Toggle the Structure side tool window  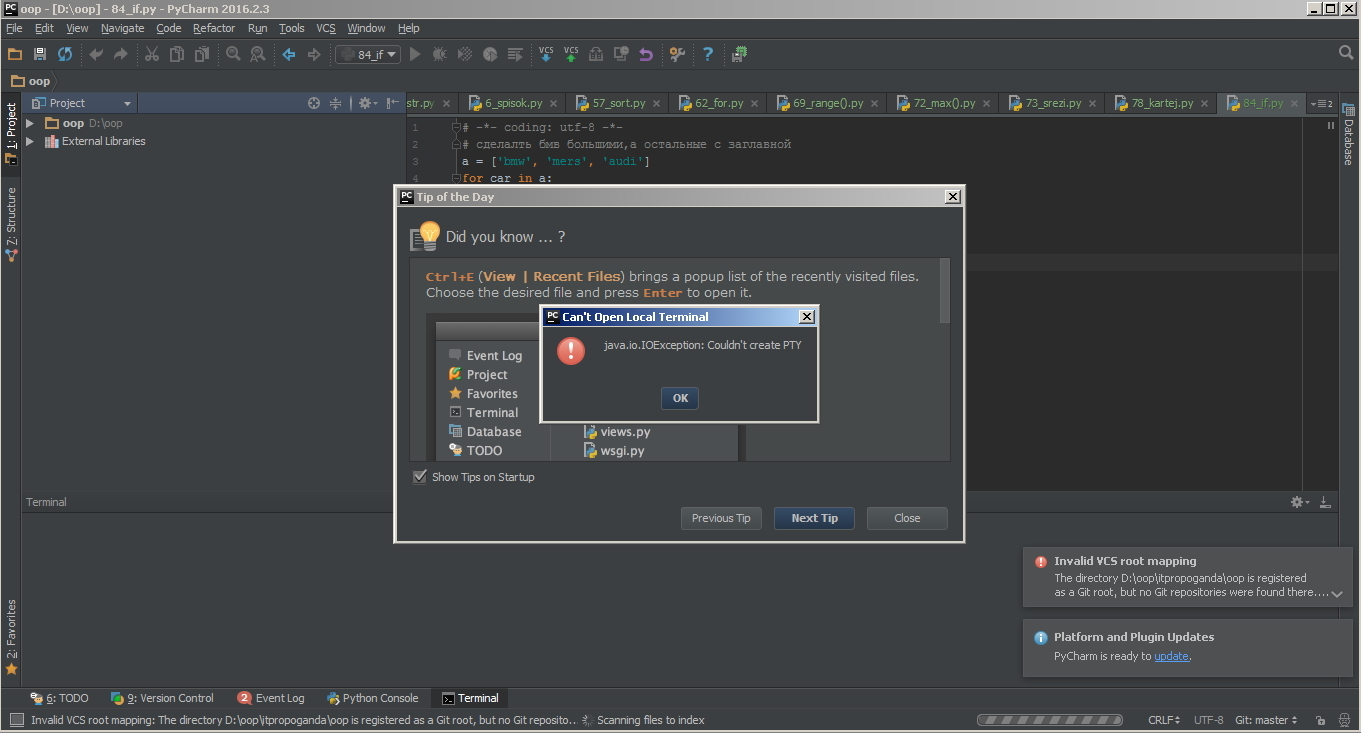pos(11,225)
